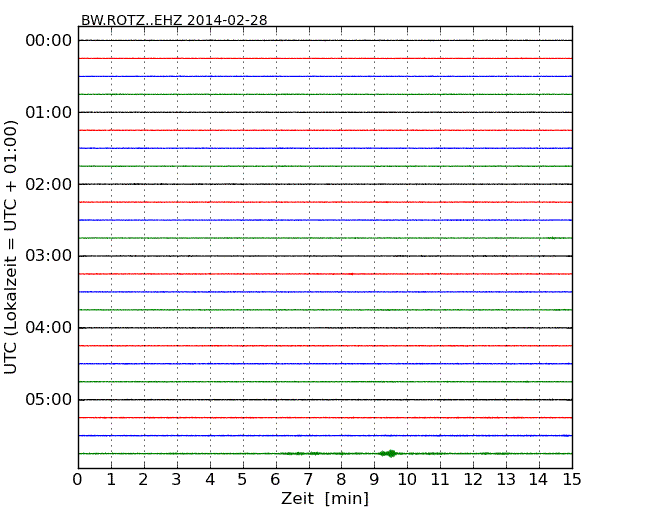
Task: Click the 00:00 time label
Action: click(x=49, y=41)
